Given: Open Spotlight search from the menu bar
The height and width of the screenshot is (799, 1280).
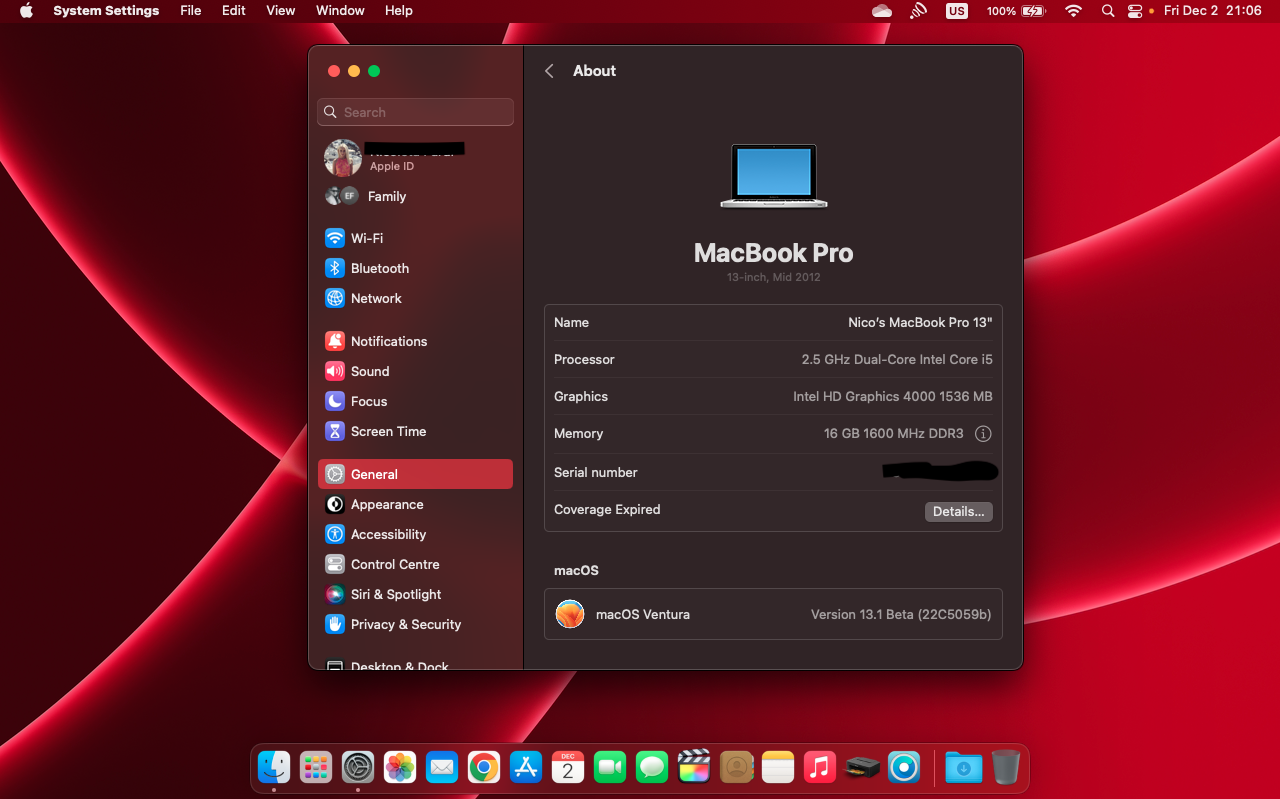Looking at the screenshot, I should click(x=1107, y=11).
